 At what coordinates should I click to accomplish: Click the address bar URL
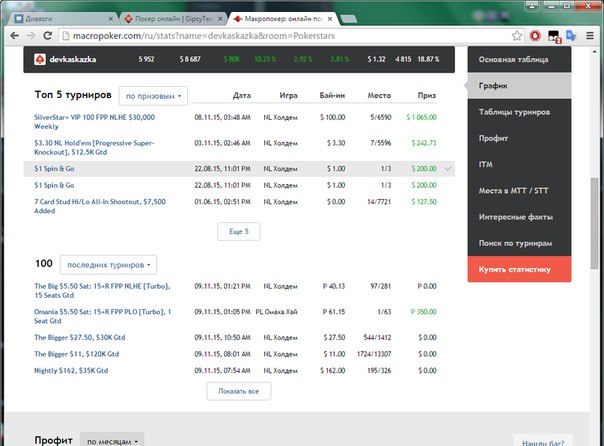tap(204, 36)
